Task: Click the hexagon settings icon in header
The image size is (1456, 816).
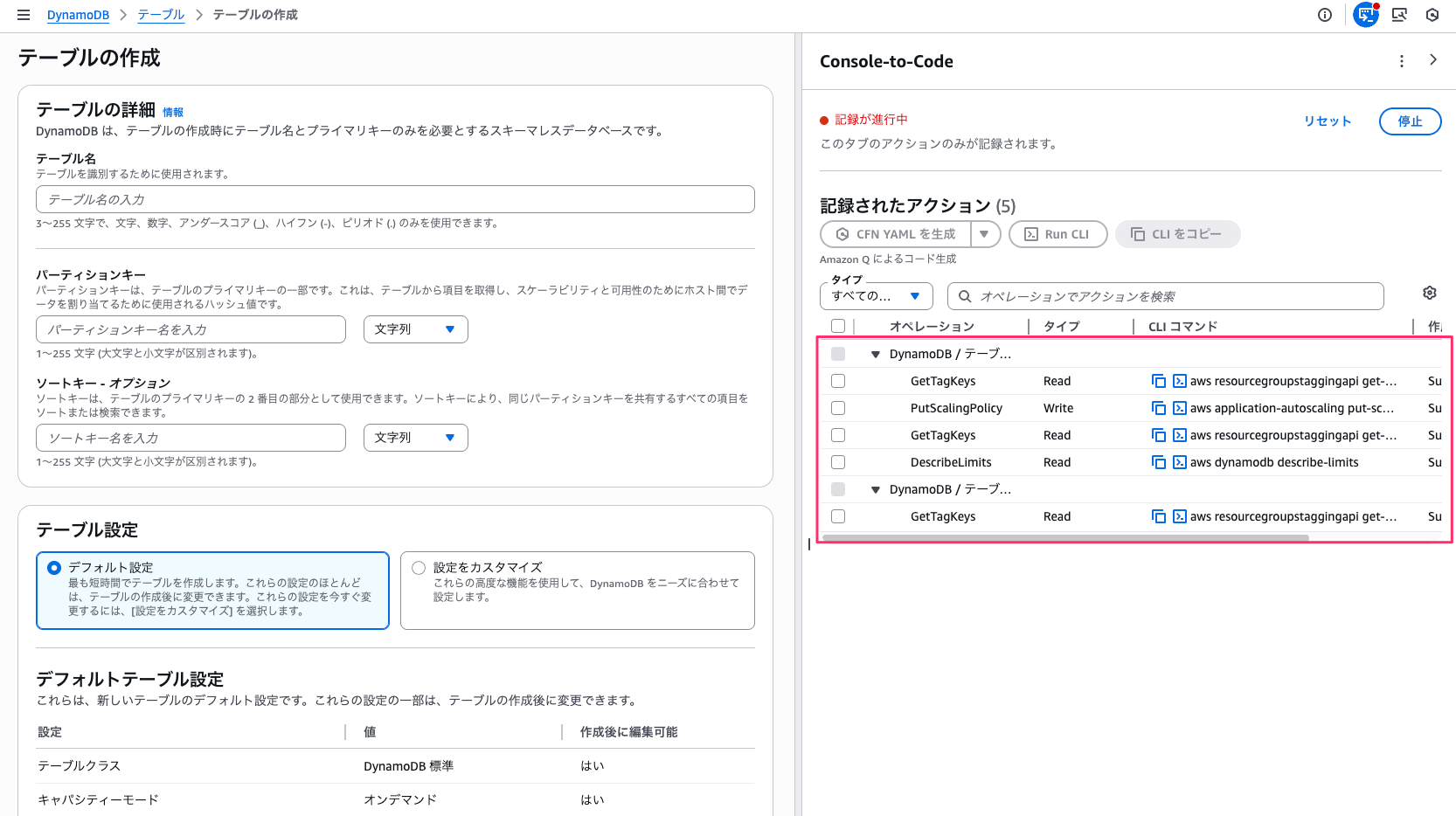Action: [1432, 15]
